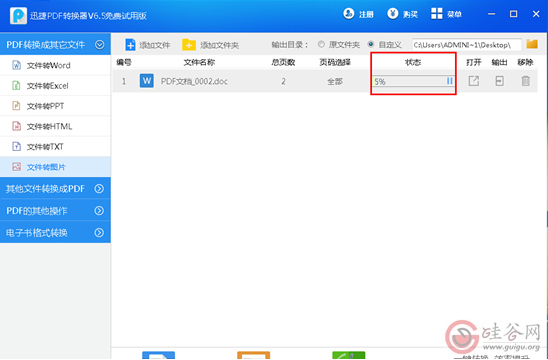Click the 购买 purchase icon

[392, 14]
